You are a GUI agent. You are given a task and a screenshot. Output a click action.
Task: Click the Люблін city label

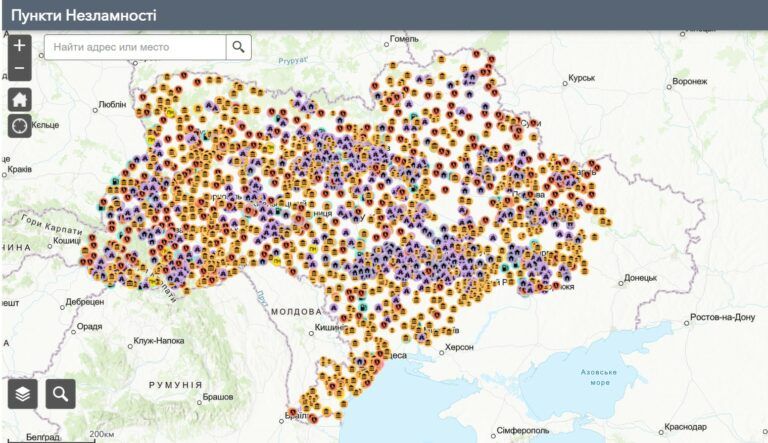click(x=112, y=105)
